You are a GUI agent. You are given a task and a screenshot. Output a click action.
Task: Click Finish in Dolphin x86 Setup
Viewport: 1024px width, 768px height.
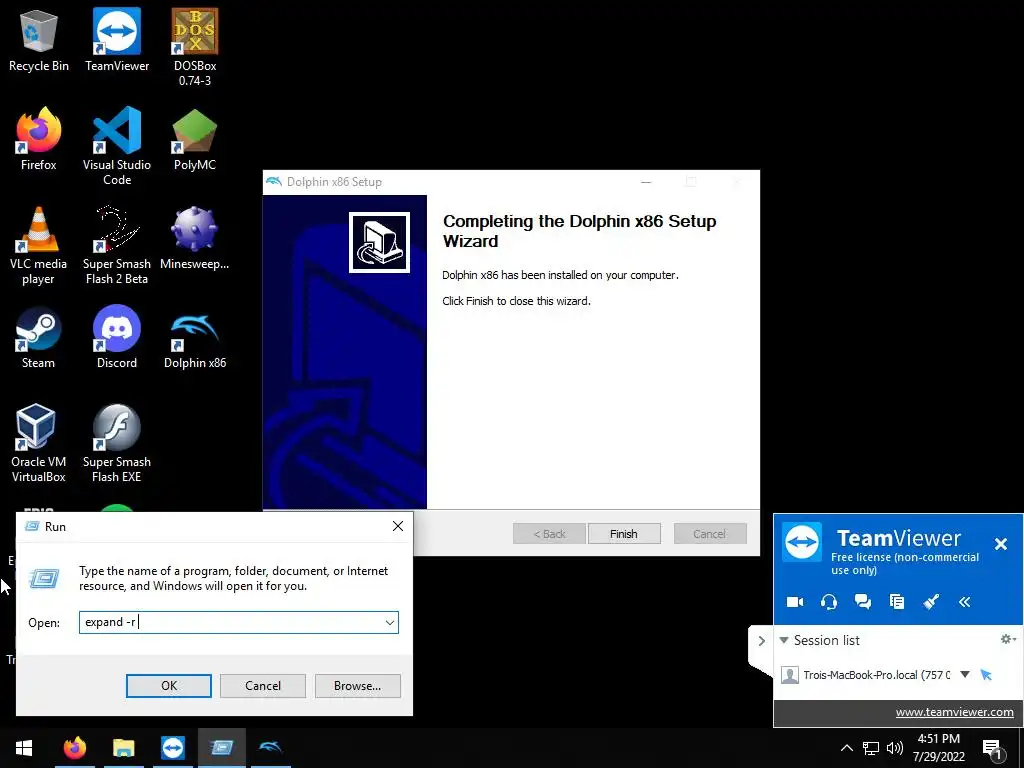(624, 534)
